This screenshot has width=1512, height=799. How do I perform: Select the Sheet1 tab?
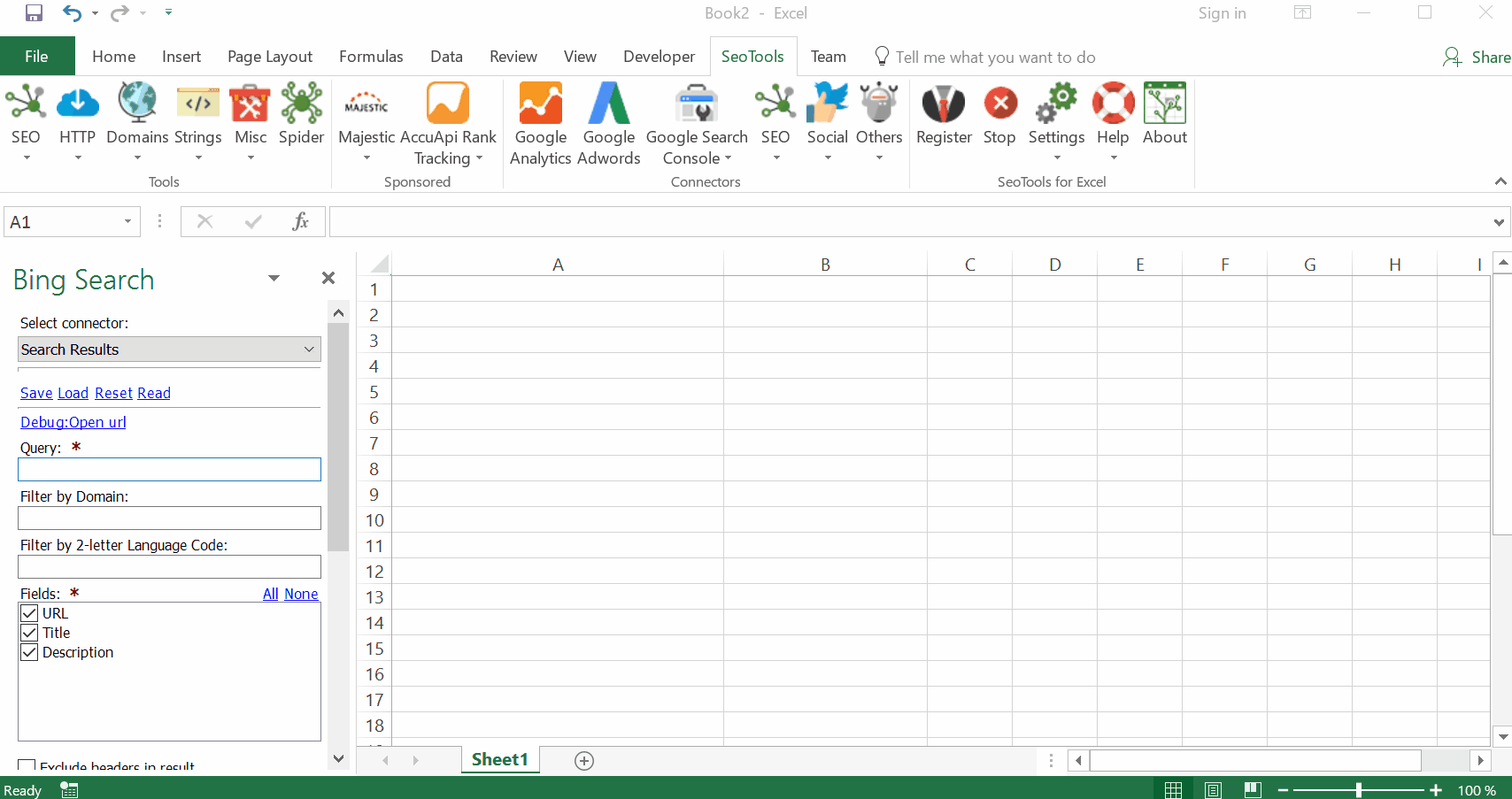(x=500, y=760)
